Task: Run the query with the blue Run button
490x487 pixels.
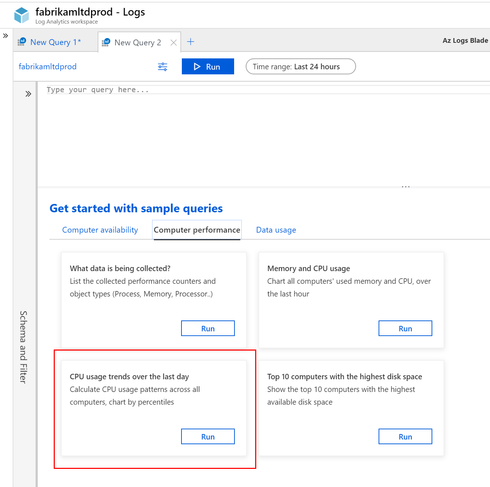Action: pos(208,66)
